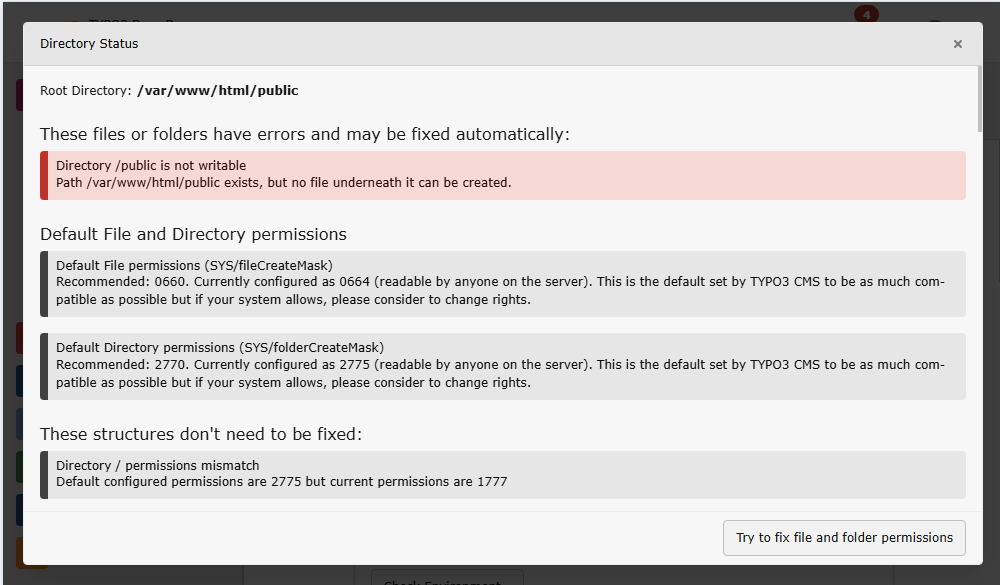Click the 'Default Directory permissions (SYS/folderCreateMask)' notice
1000x585 pixels.
pyautogui.click(x=503, y=366)
